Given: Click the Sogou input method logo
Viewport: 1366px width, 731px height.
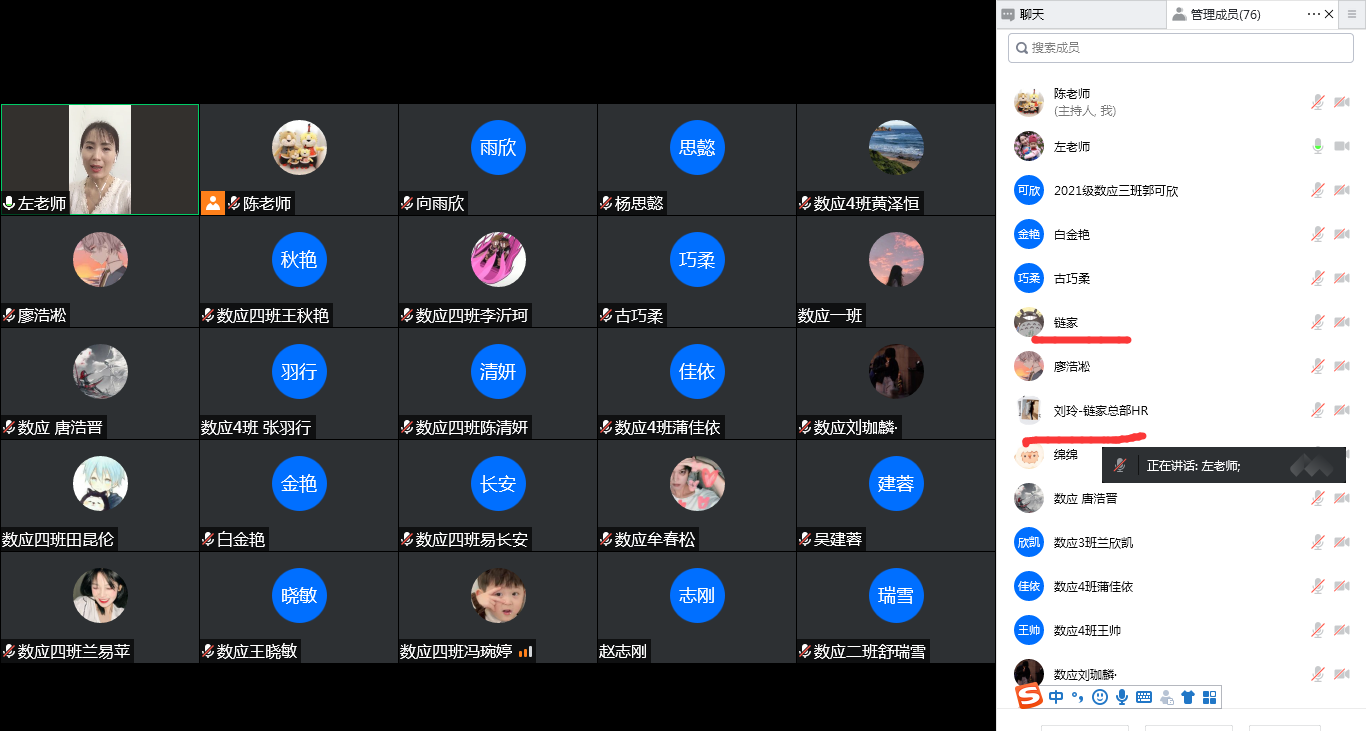Looking at the screenshot, I should (1029, 697).
